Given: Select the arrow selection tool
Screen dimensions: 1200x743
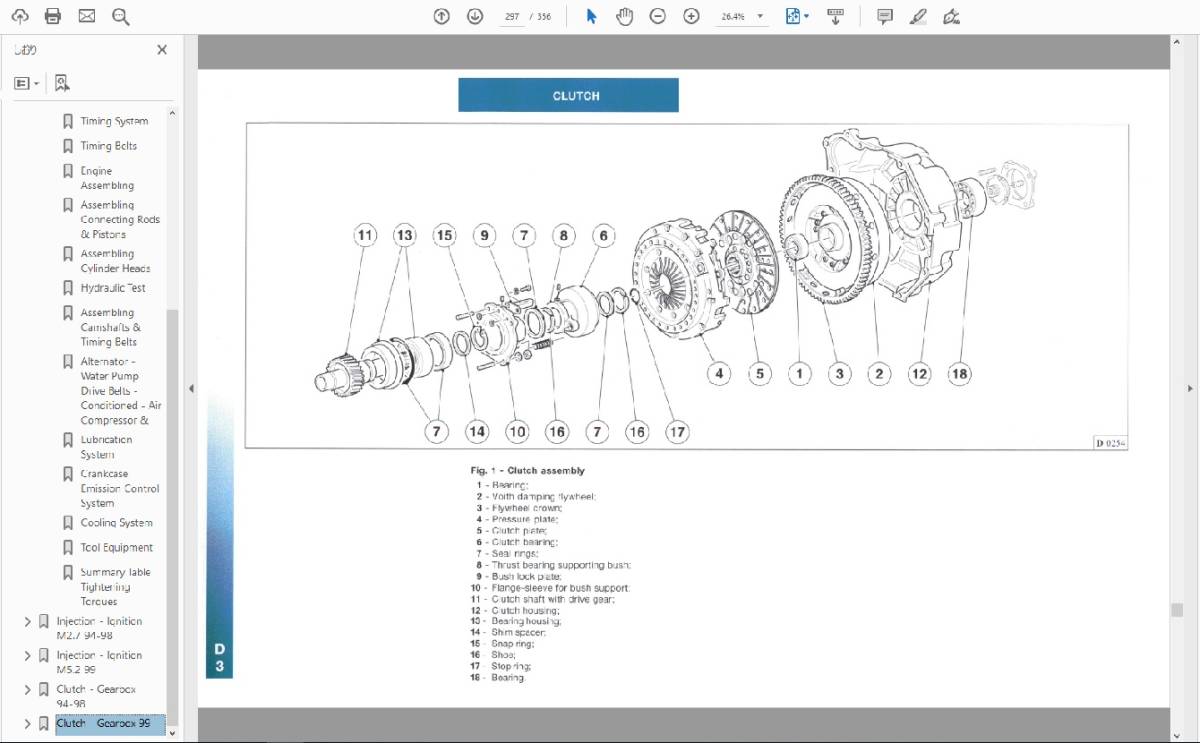Looking at the screenshot, I should tap(591, 16).
